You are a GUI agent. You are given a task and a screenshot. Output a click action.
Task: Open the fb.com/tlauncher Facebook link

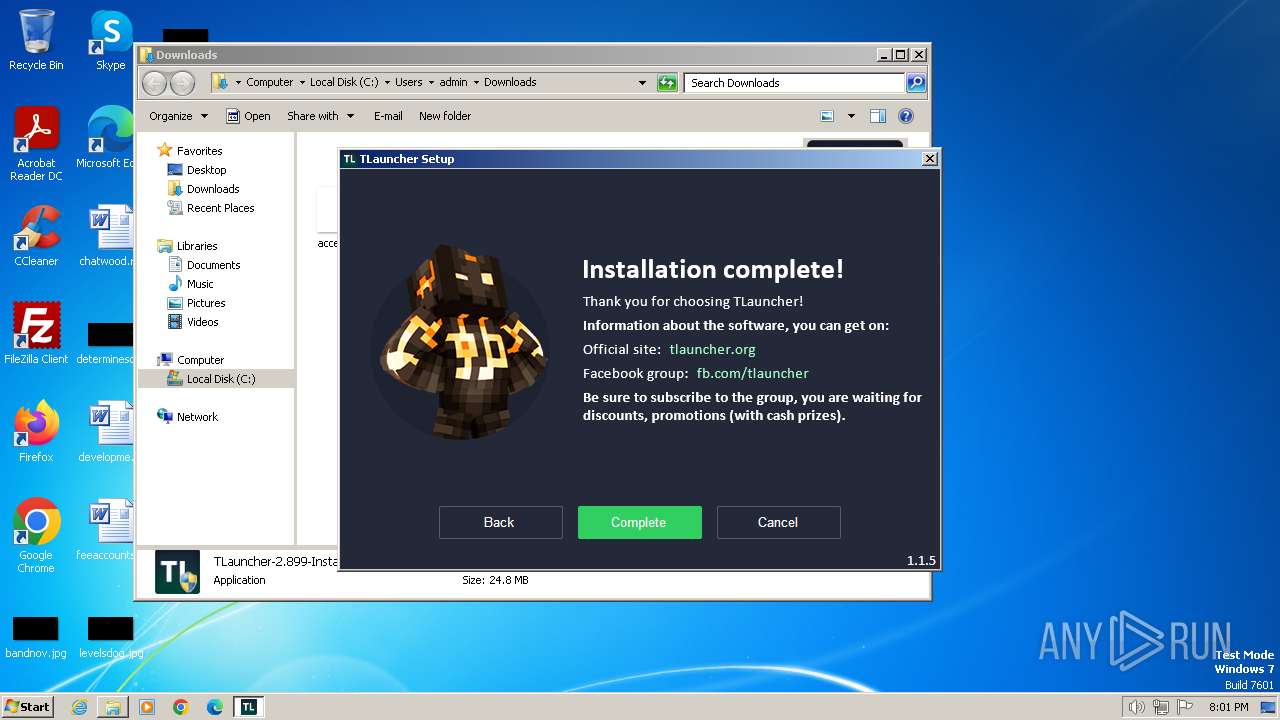(x=752, y=373)
